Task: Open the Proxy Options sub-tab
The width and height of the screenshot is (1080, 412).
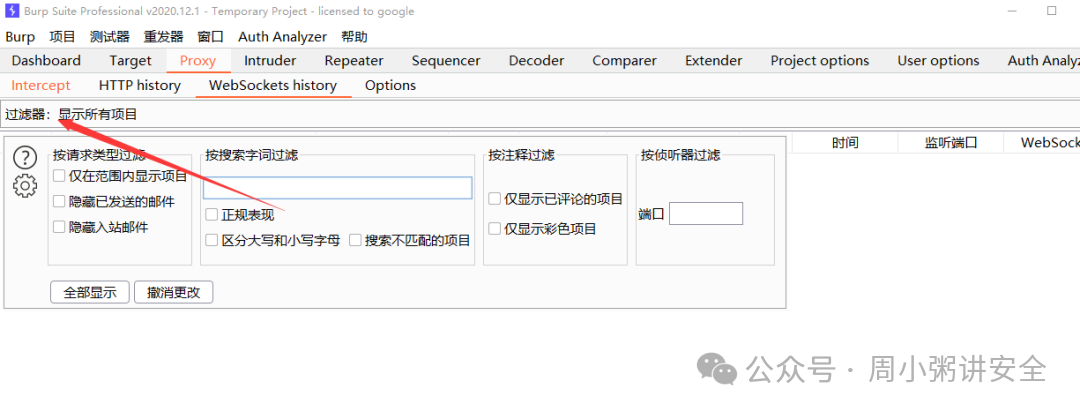Action: 391,85
